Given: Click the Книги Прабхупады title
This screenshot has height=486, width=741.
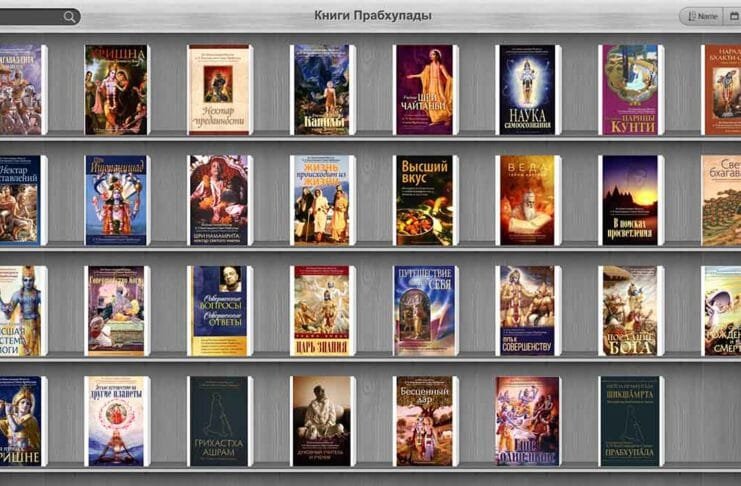Looking at the screenshot, I should pyautogui.click(x=372, y=16).
